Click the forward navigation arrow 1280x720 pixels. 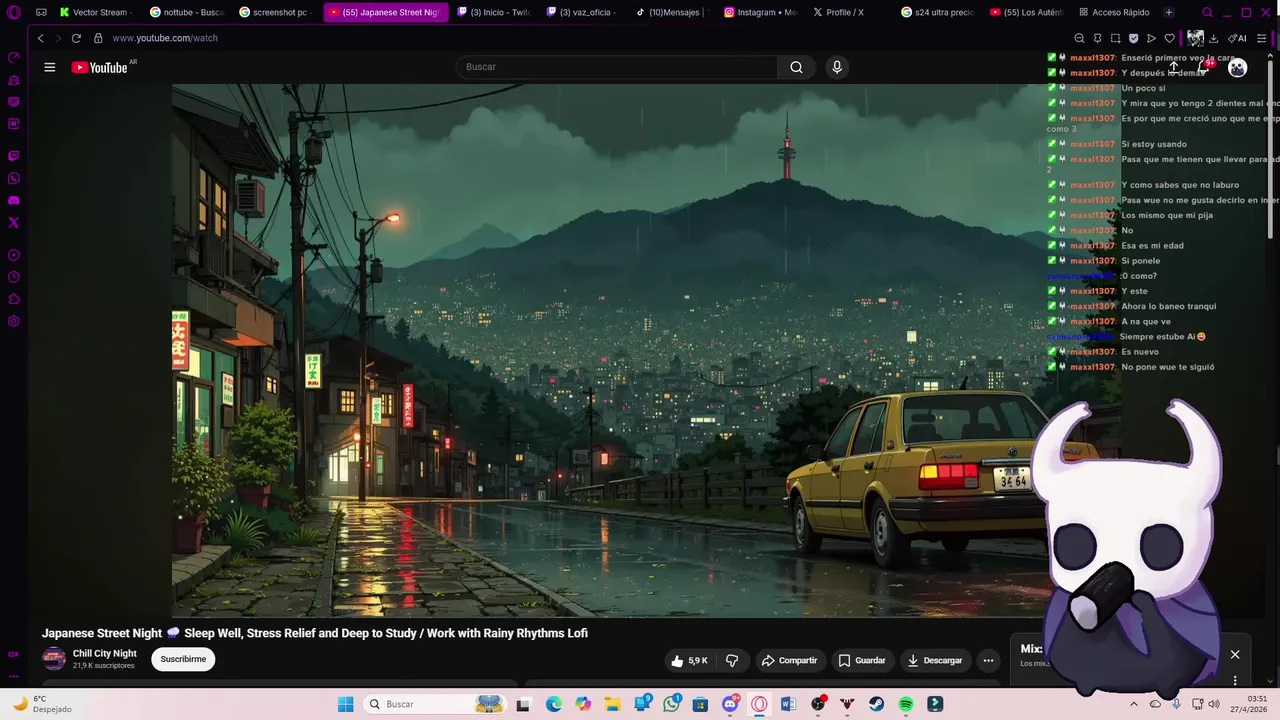coord(57,38)
